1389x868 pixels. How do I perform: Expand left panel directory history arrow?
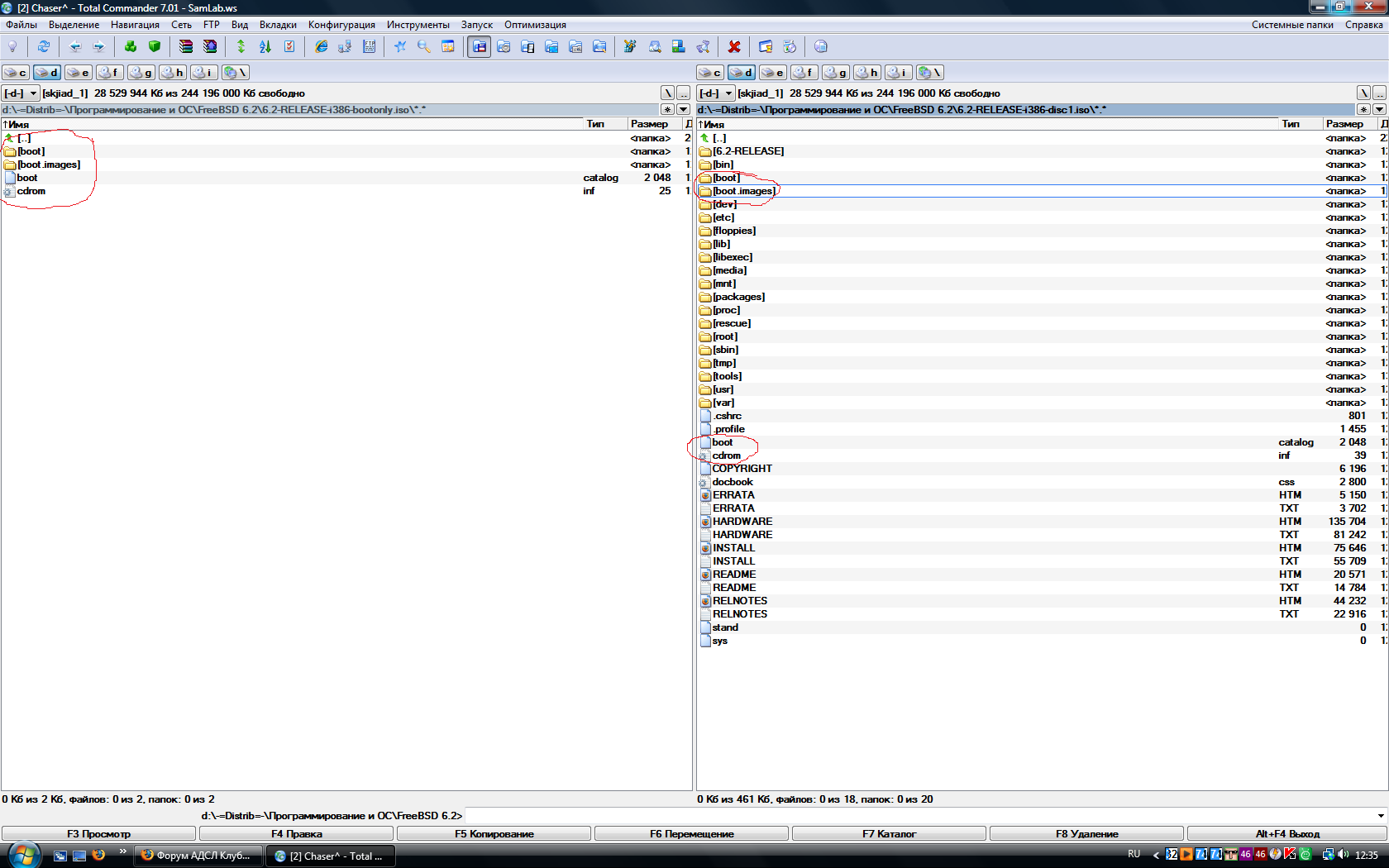684,109
